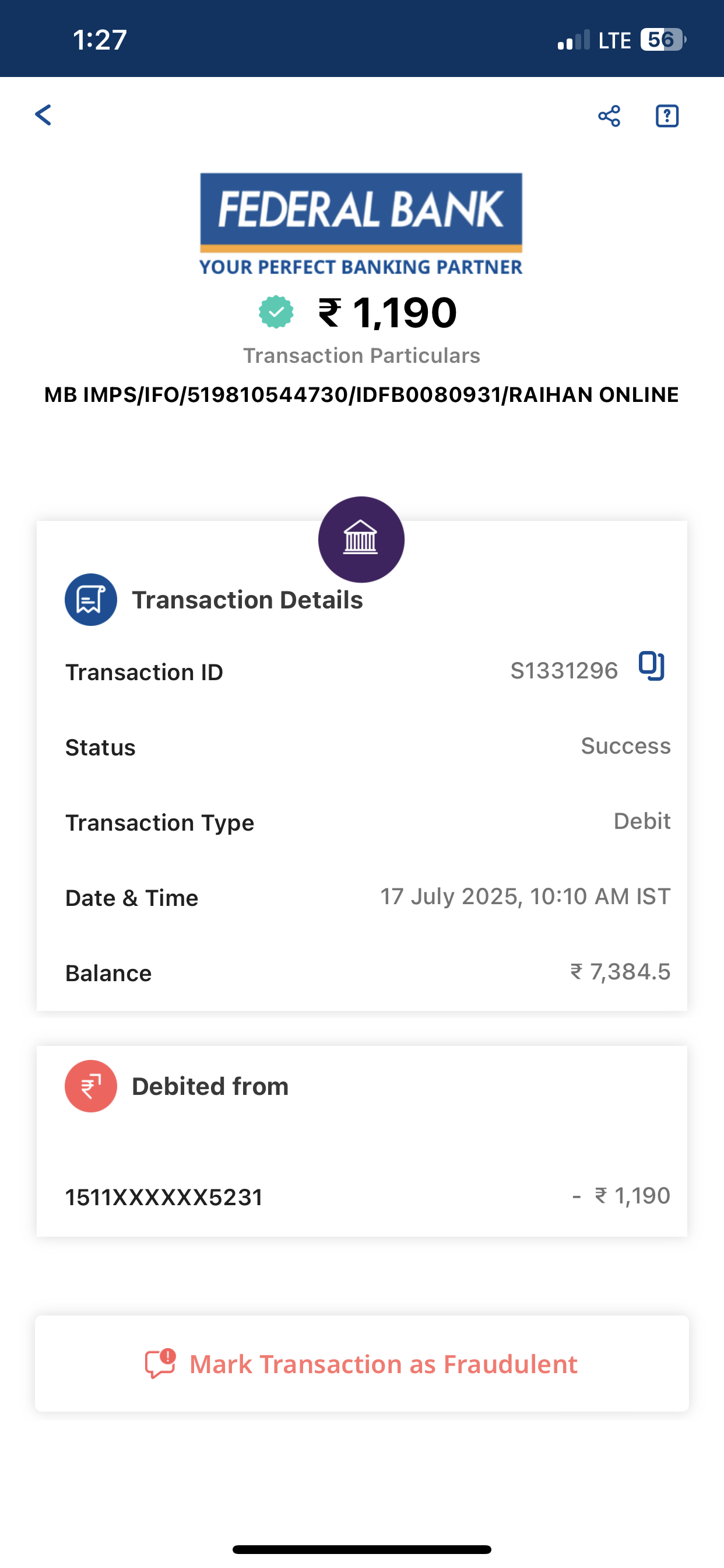
Task: Tap the Balance value ₹ 7,384.5
Action: tap(620, 972)
